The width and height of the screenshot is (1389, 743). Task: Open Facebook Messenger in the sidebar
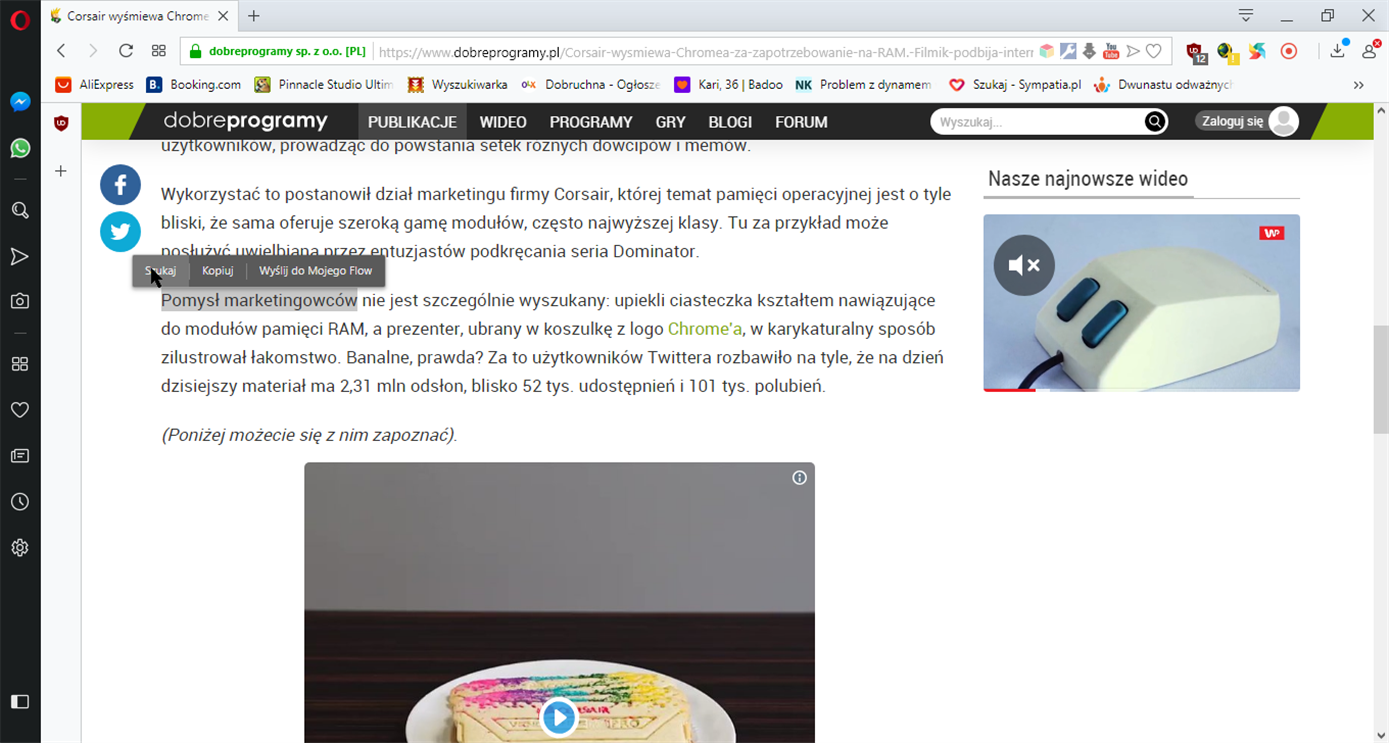(x=20, y=102)
